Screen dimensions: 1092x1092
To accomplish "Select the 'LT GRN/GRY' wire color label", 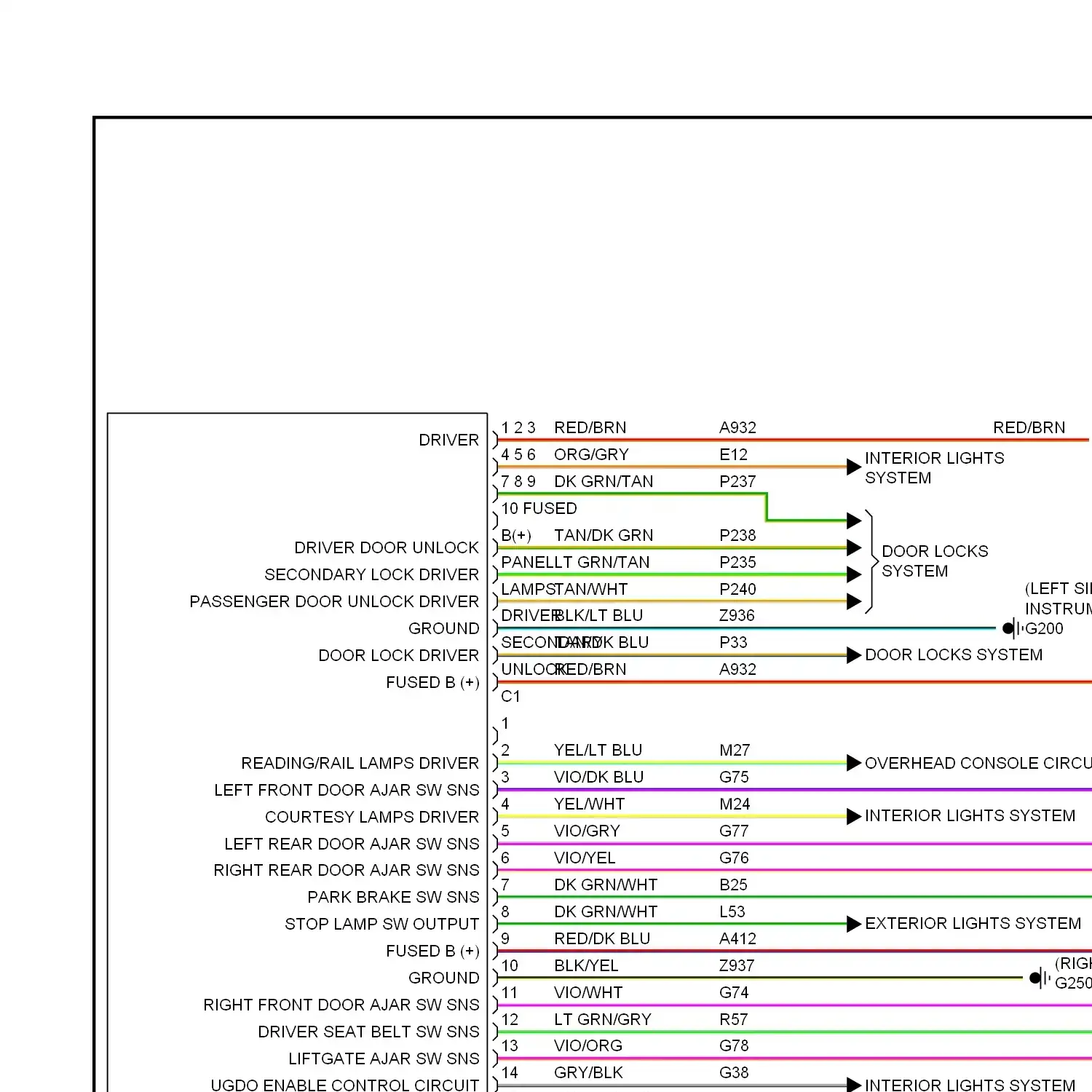I will tap(603, 1019).
